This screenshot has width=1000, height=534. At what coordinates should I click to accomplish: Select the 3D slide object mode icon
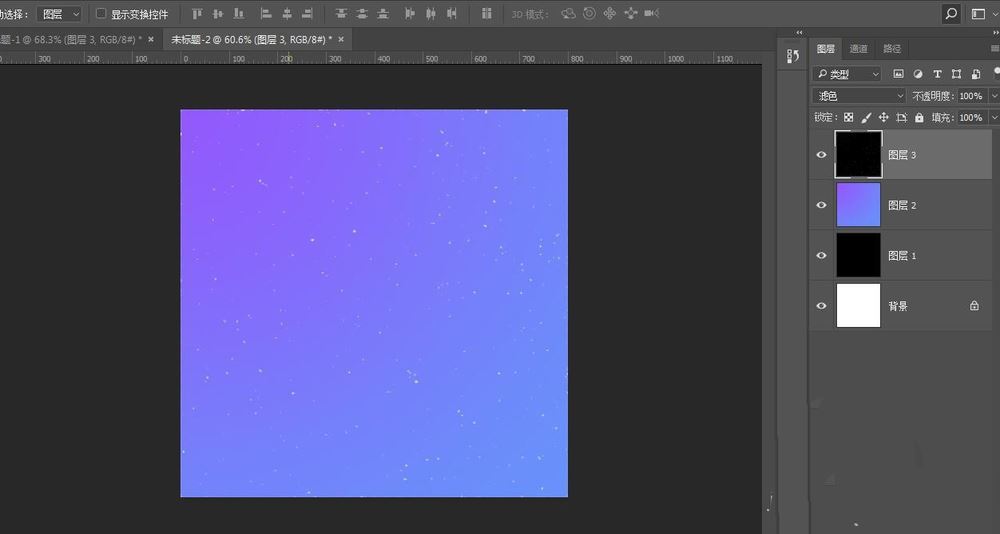click(x=631, y=13)
